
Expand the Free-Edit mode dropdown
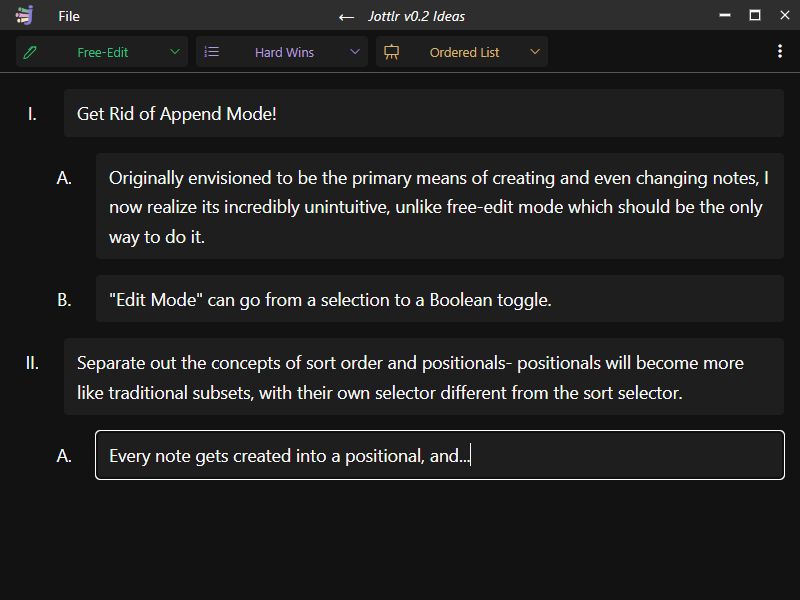tap(175, 52)
